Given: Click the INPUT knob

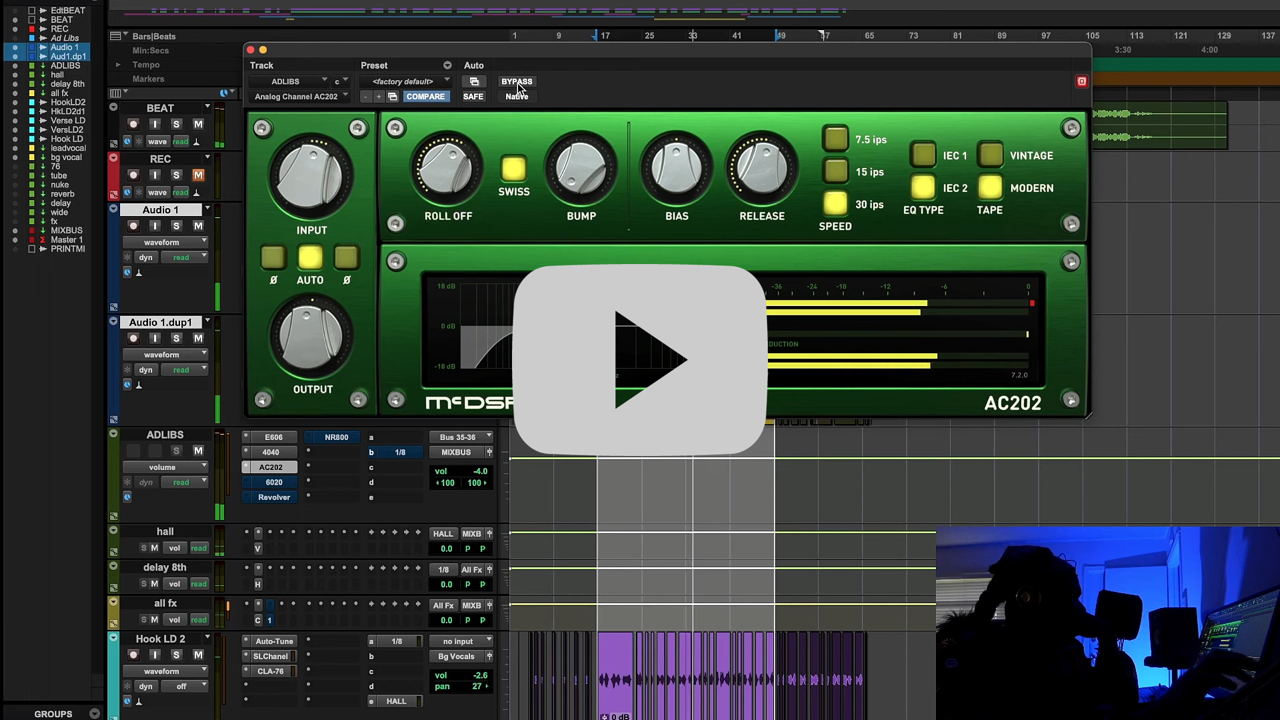Looking at the screenshot, I should 311,178.
